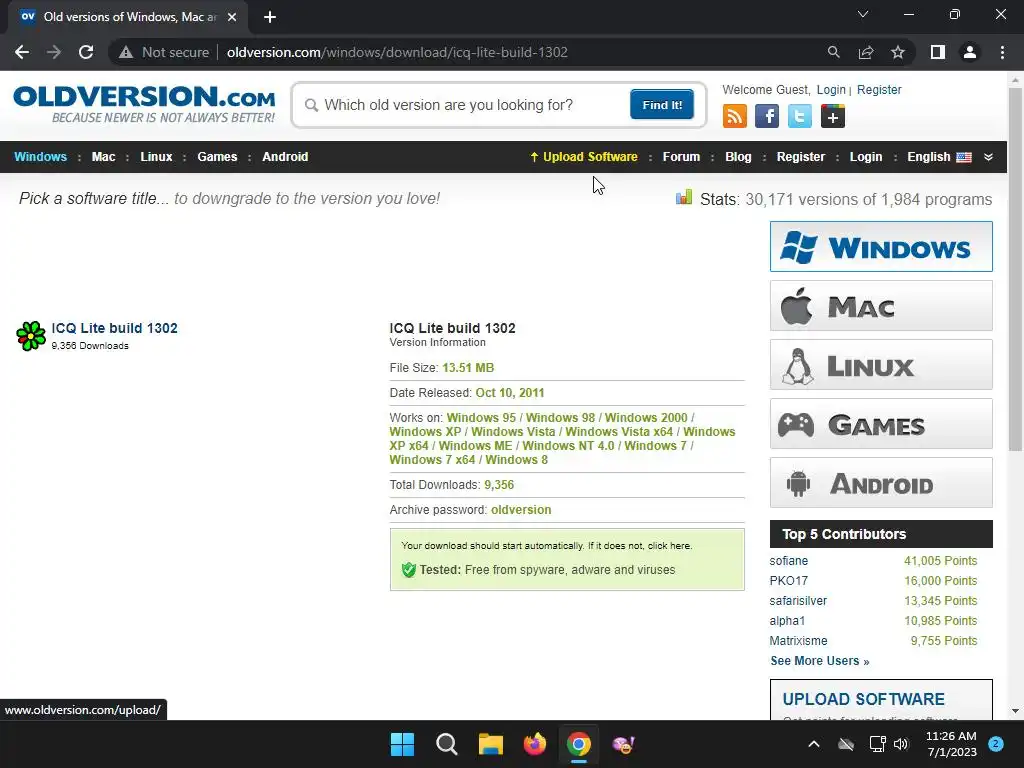Bookmark this page with the star
The width and height of the screenshot is (1024, 768).
[x=898, y=52]
